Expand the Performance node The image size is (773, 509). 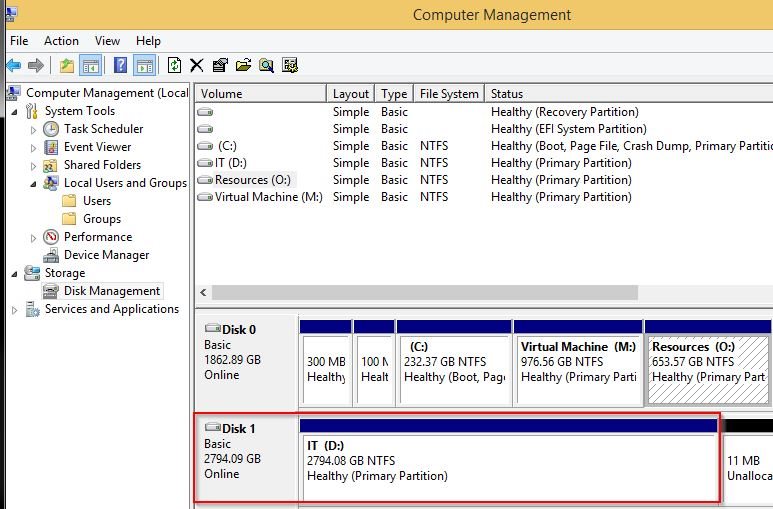tap(33, 238)
